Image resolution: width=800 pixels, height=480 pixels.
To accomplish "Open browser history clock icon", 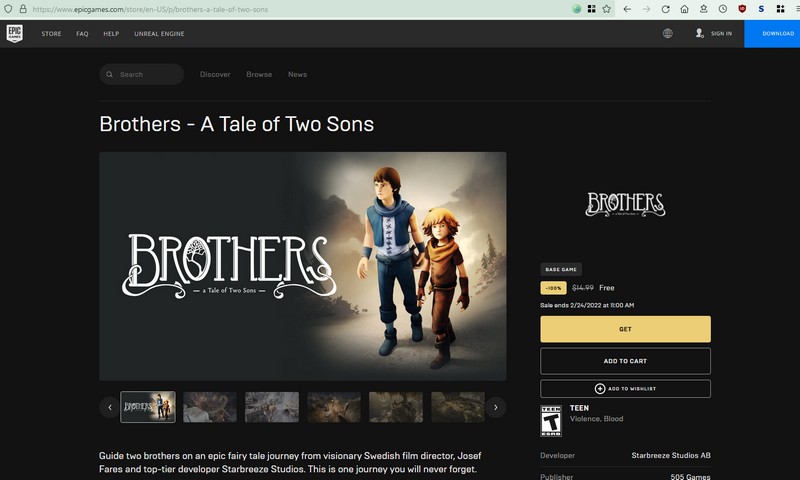I will (x=722, y=8).
